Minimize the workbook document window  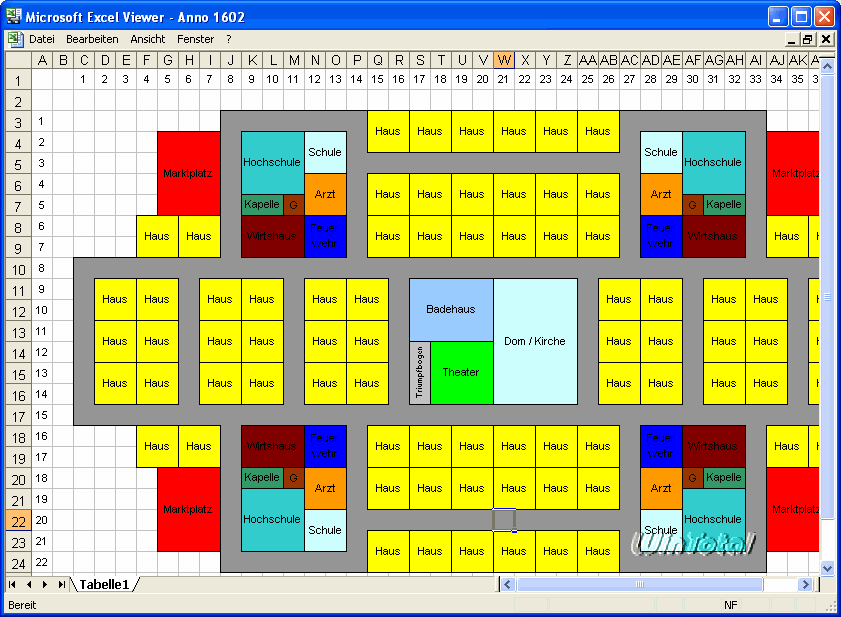click(x=792, y=39)
